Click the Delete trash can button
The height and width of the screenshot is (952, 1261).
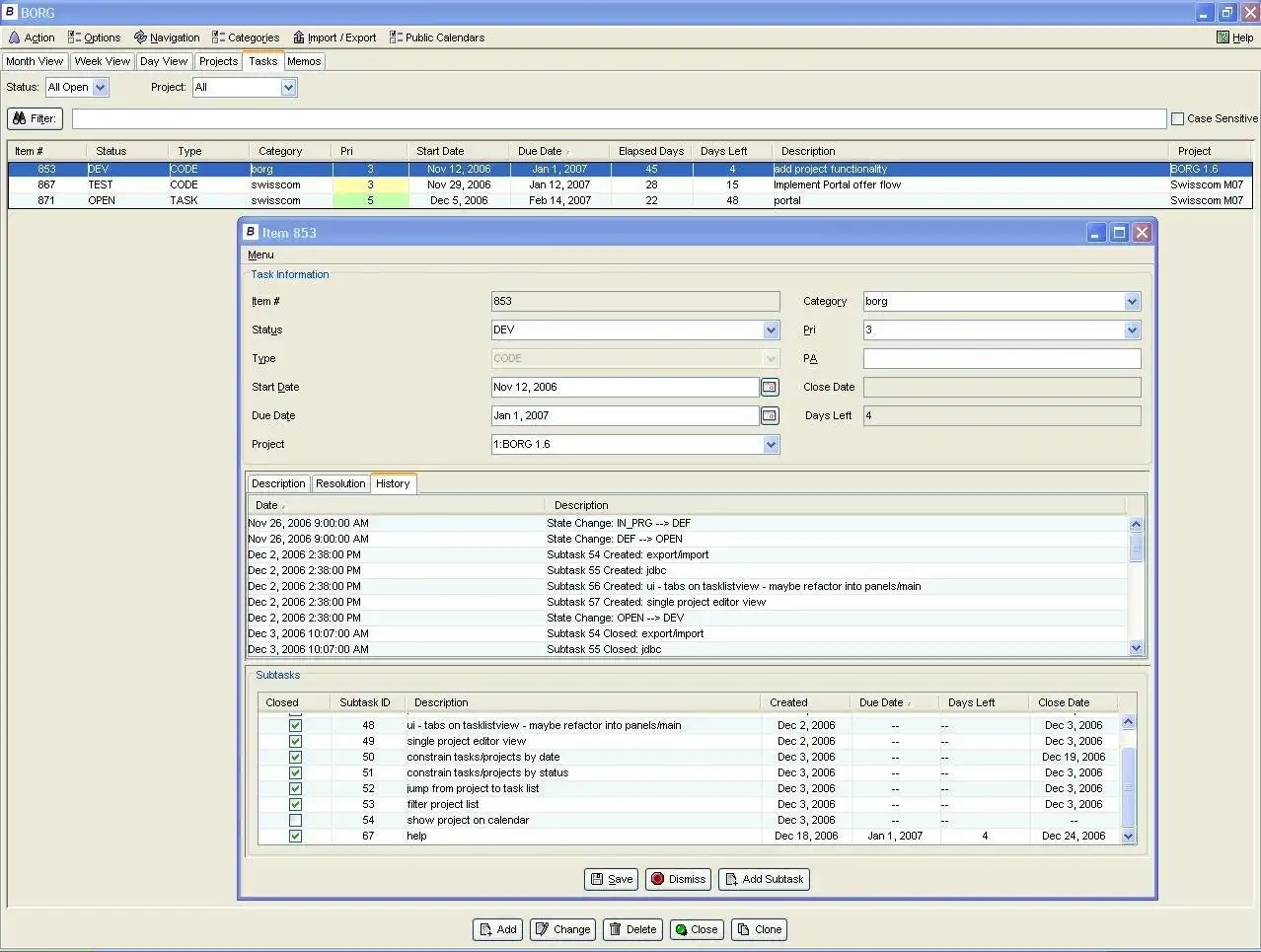pos(631,929)
